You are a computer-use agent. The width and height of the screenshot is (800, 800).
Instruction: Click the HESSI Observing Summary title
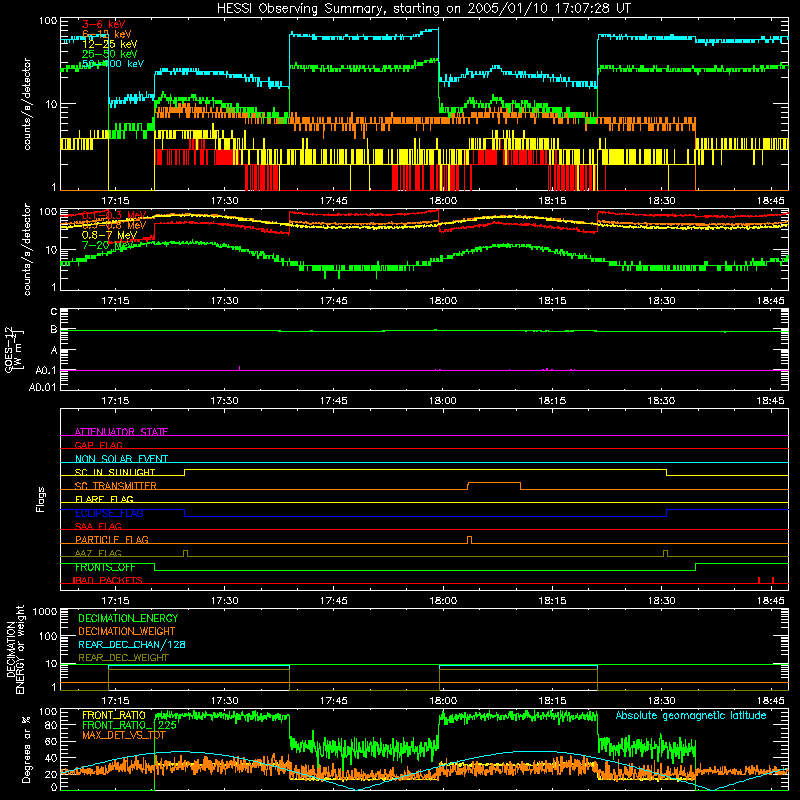423,9
